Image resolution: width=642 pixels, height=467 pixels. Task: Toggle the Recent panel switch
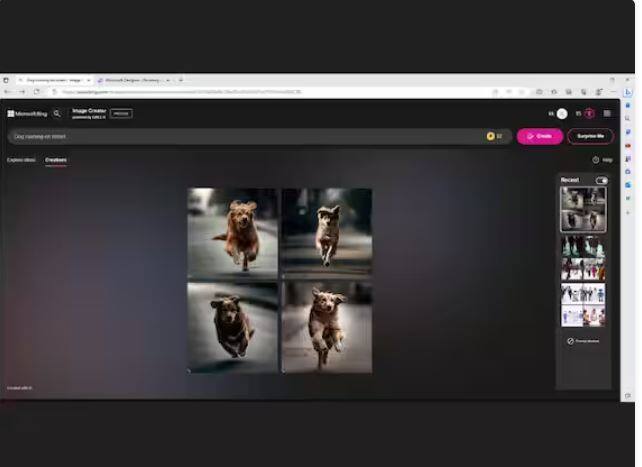(x=601, y=180)
